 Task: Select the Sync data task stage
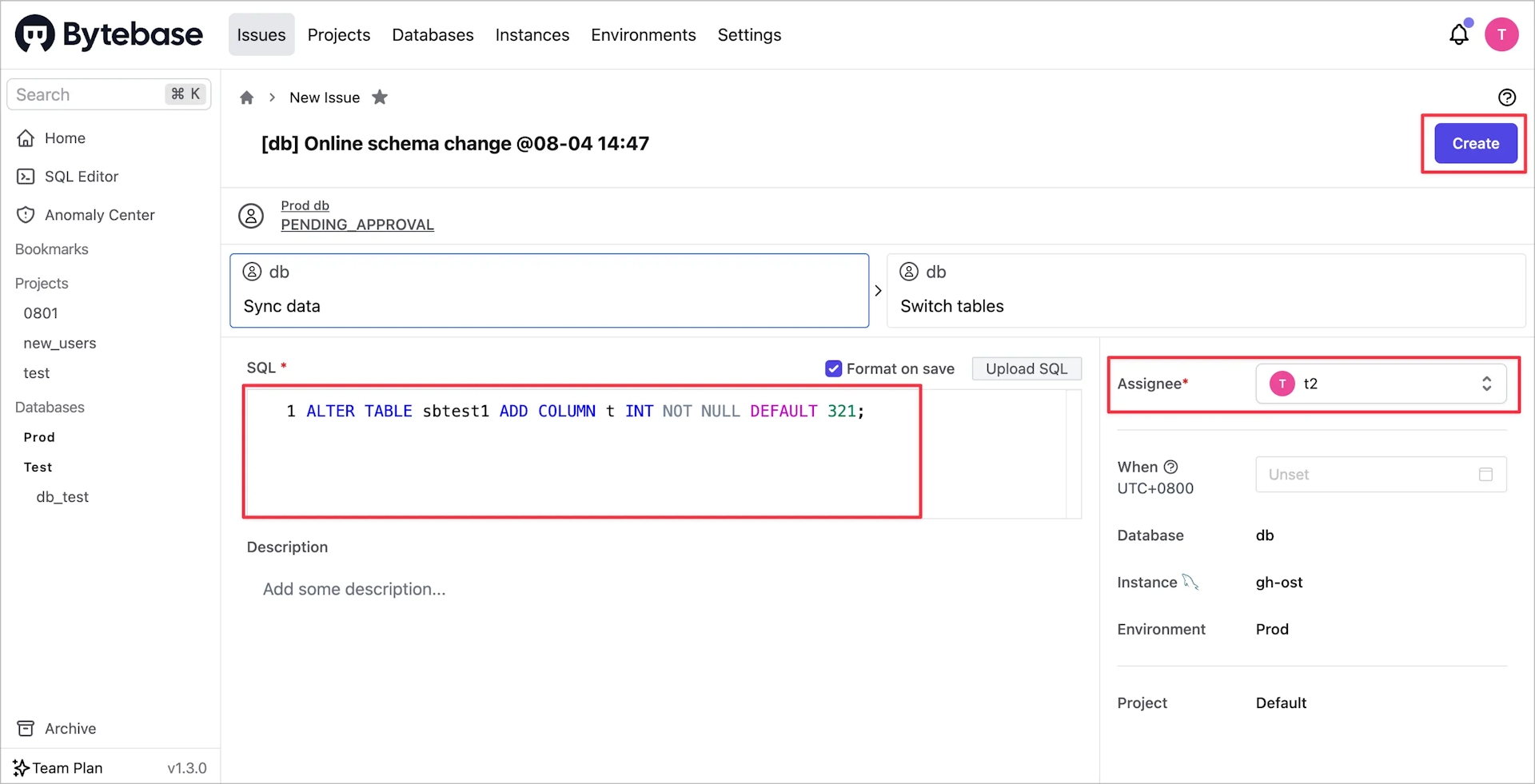point(549,291)
